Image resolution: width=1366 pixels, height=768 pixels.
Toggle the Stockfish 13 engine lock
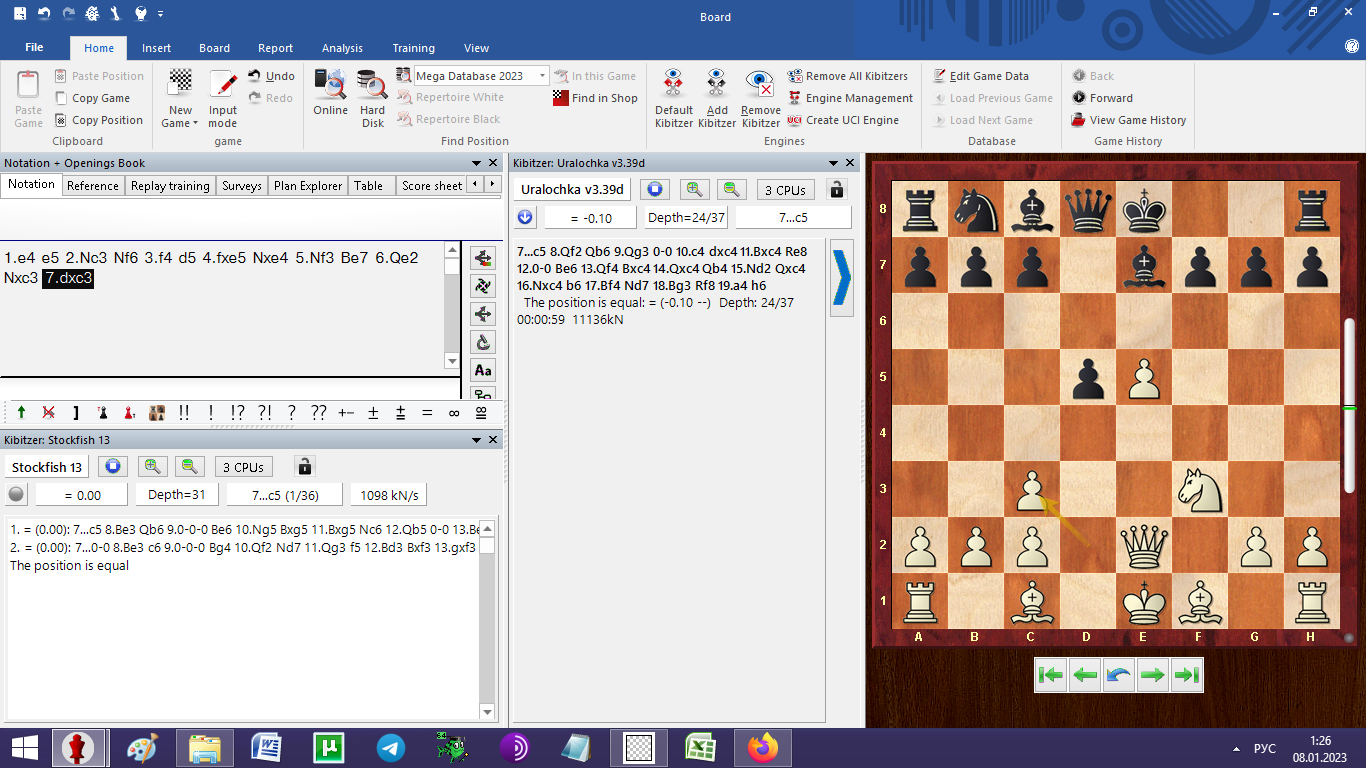click(305, 467)
